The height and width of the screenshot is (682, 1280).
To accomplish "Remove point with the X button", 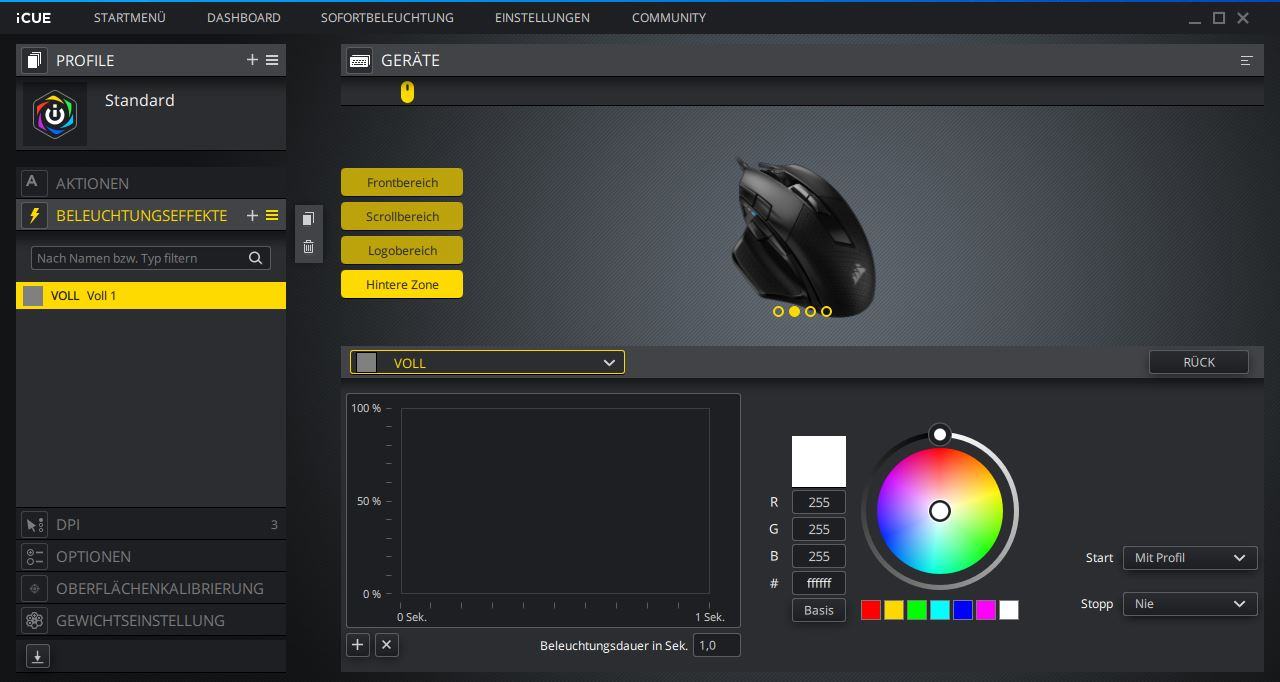I will click(x=387, y=645).
